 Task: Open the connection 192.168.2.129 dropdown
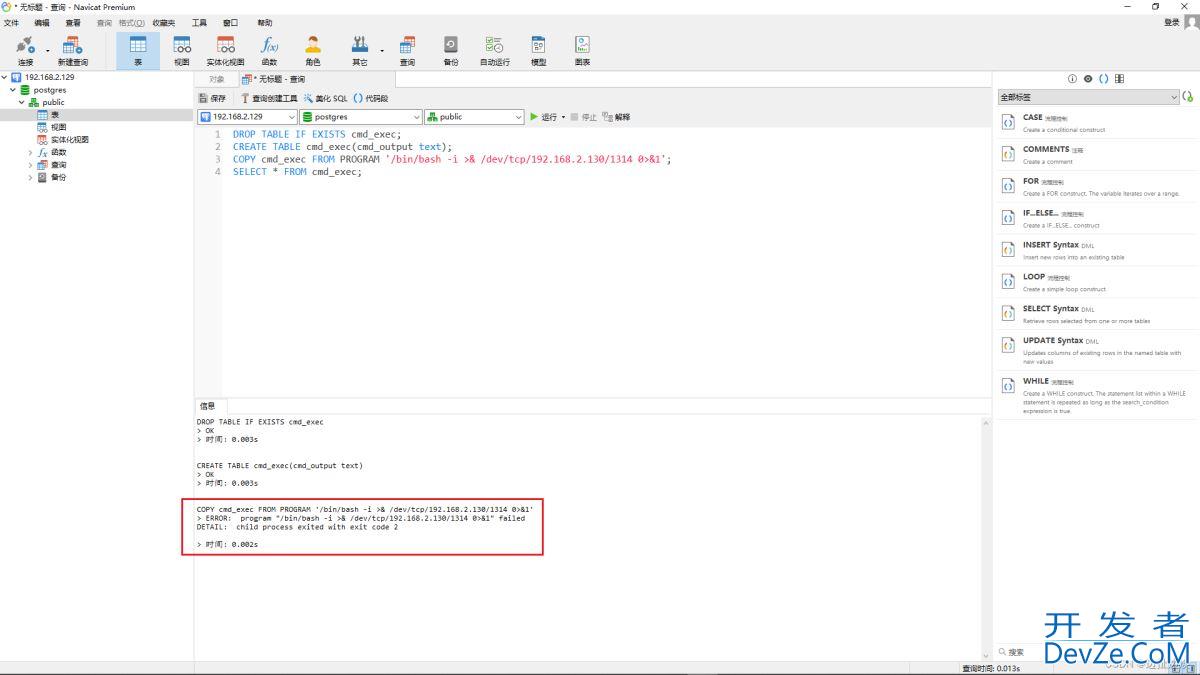[248, 117]
